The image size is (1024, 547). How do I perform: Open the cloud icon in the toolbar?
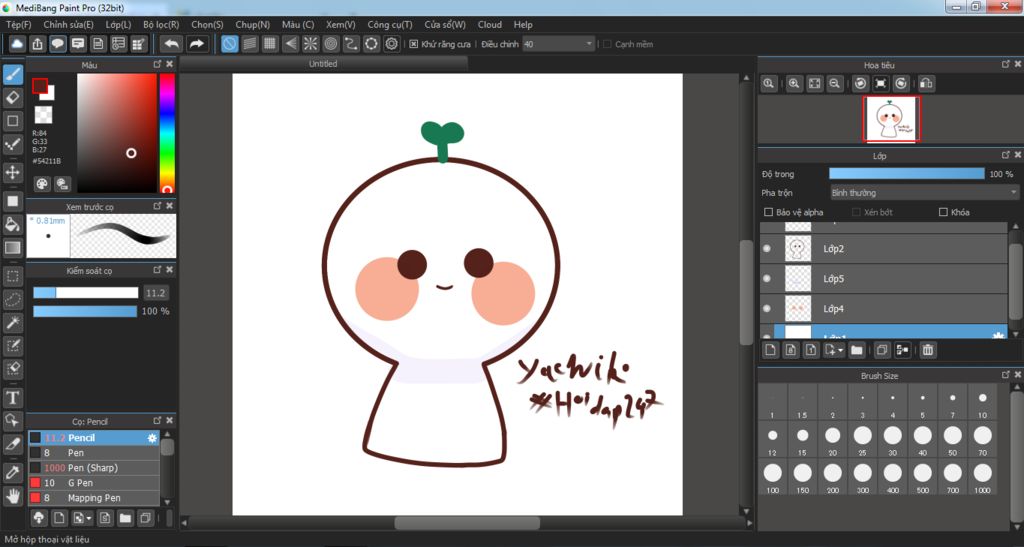coord(17,44)
